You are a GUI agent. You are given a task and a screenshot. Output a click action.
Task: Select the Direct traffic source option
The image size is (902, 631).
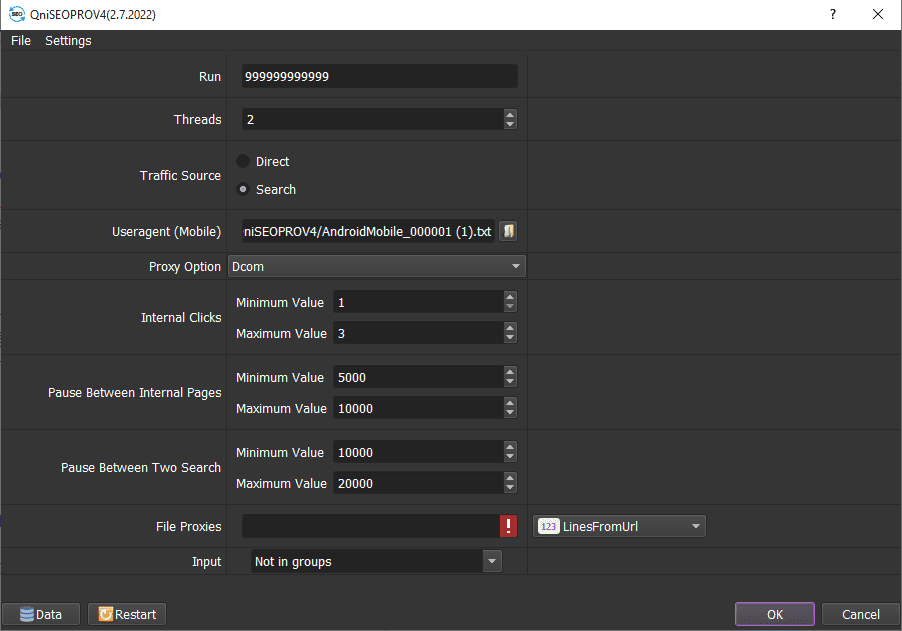point(243,161)
